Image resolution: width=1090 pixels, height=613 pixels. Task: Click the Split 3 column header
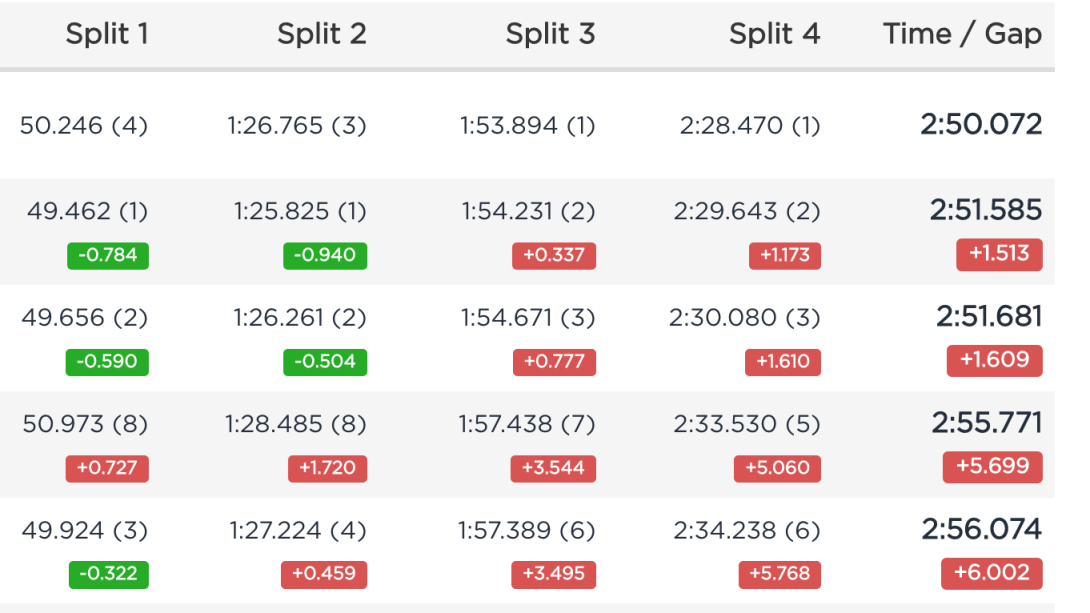pos(550,34)
